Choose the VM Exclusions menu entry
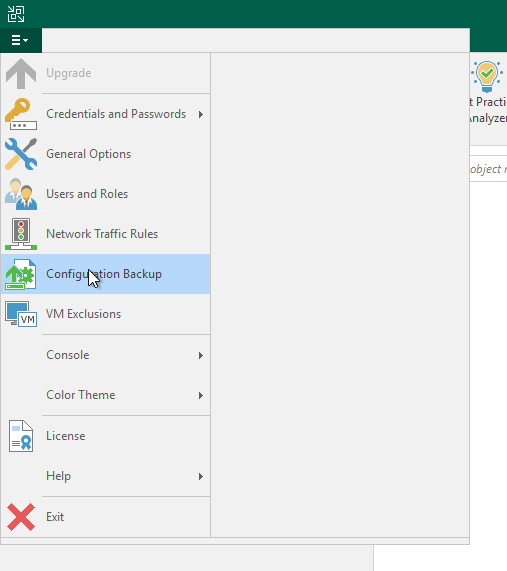The width and height of the screenshot is (507, 571). [106, 314]
